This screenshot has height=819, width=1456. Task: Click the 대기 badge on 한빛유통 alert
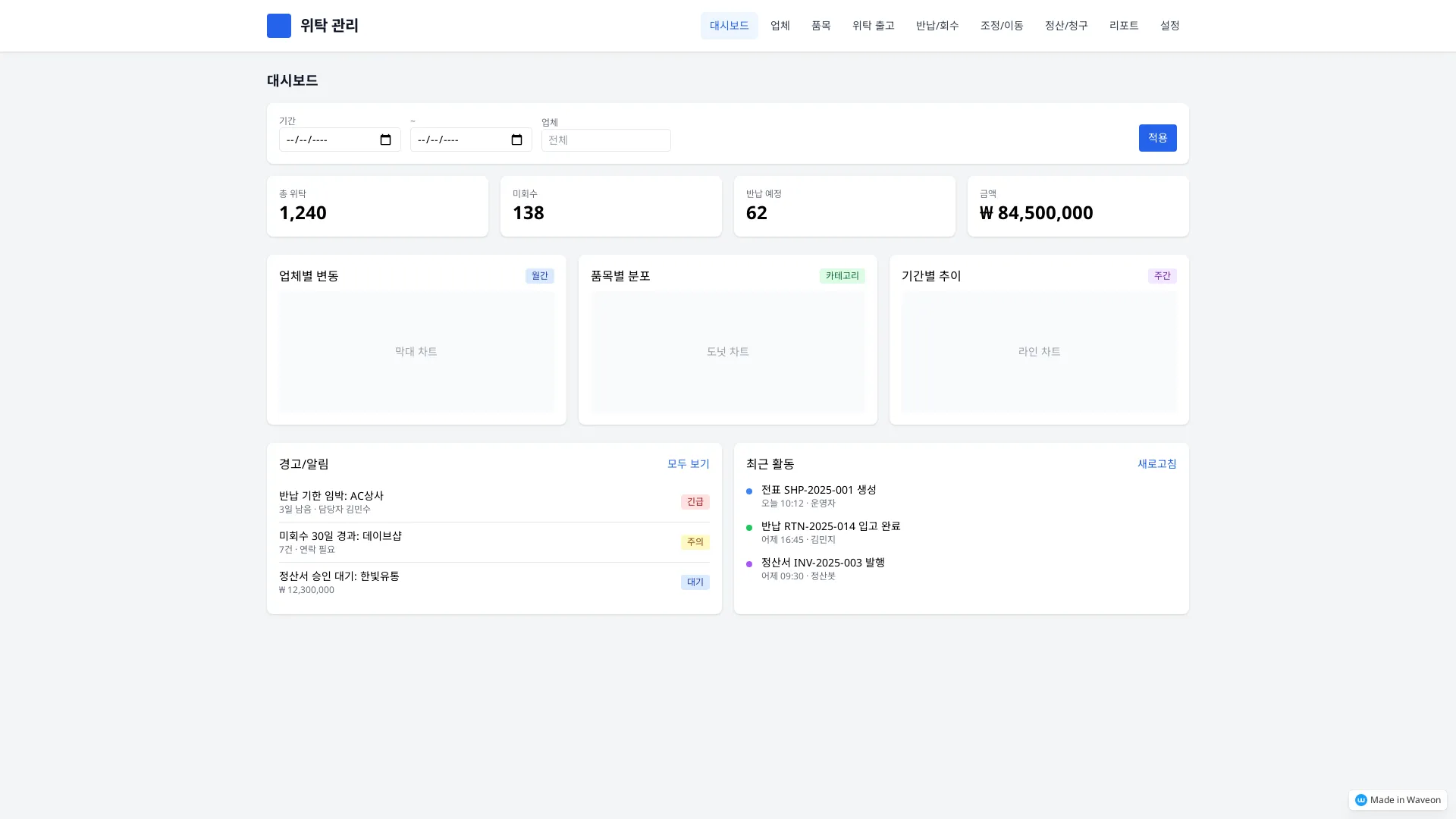695,582
